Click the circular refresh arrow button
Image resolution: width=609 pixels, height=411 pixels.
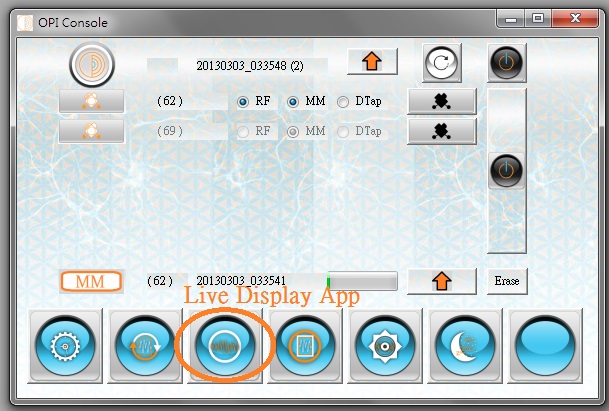click(442, 63)
